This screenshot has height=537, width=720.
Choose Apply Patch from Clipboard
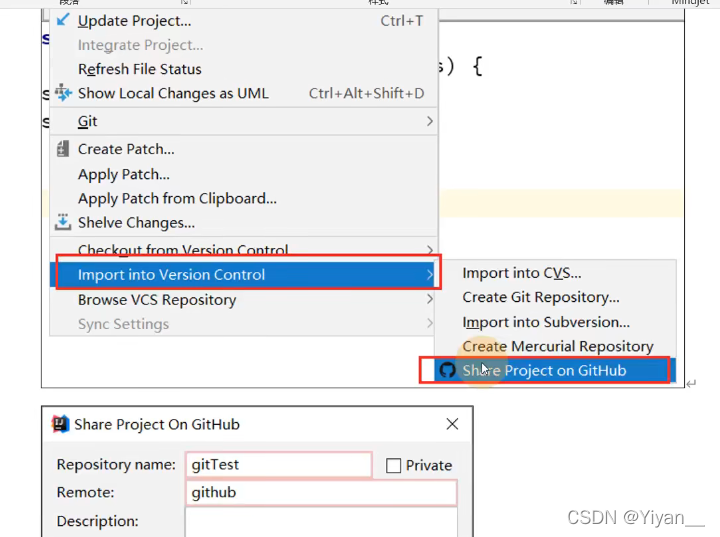click(244, 198)
